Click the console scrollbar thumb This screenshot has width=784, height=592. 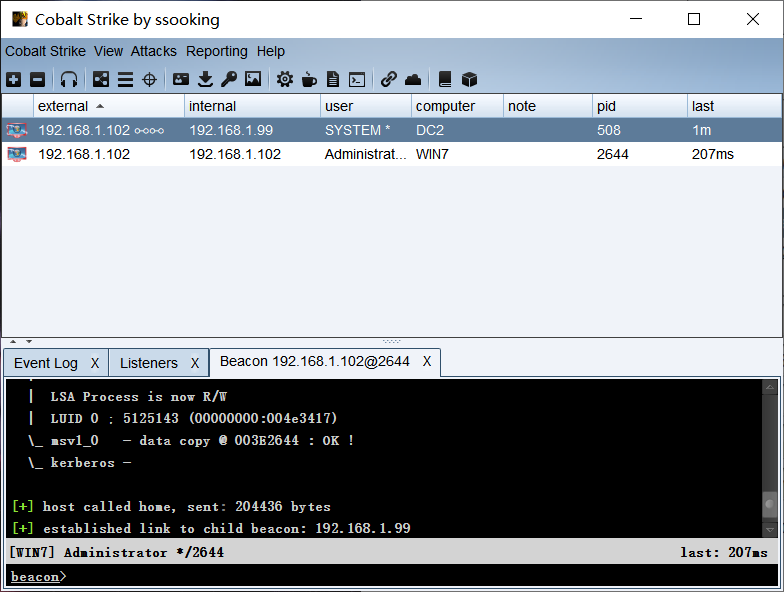(x=770, y=503)
